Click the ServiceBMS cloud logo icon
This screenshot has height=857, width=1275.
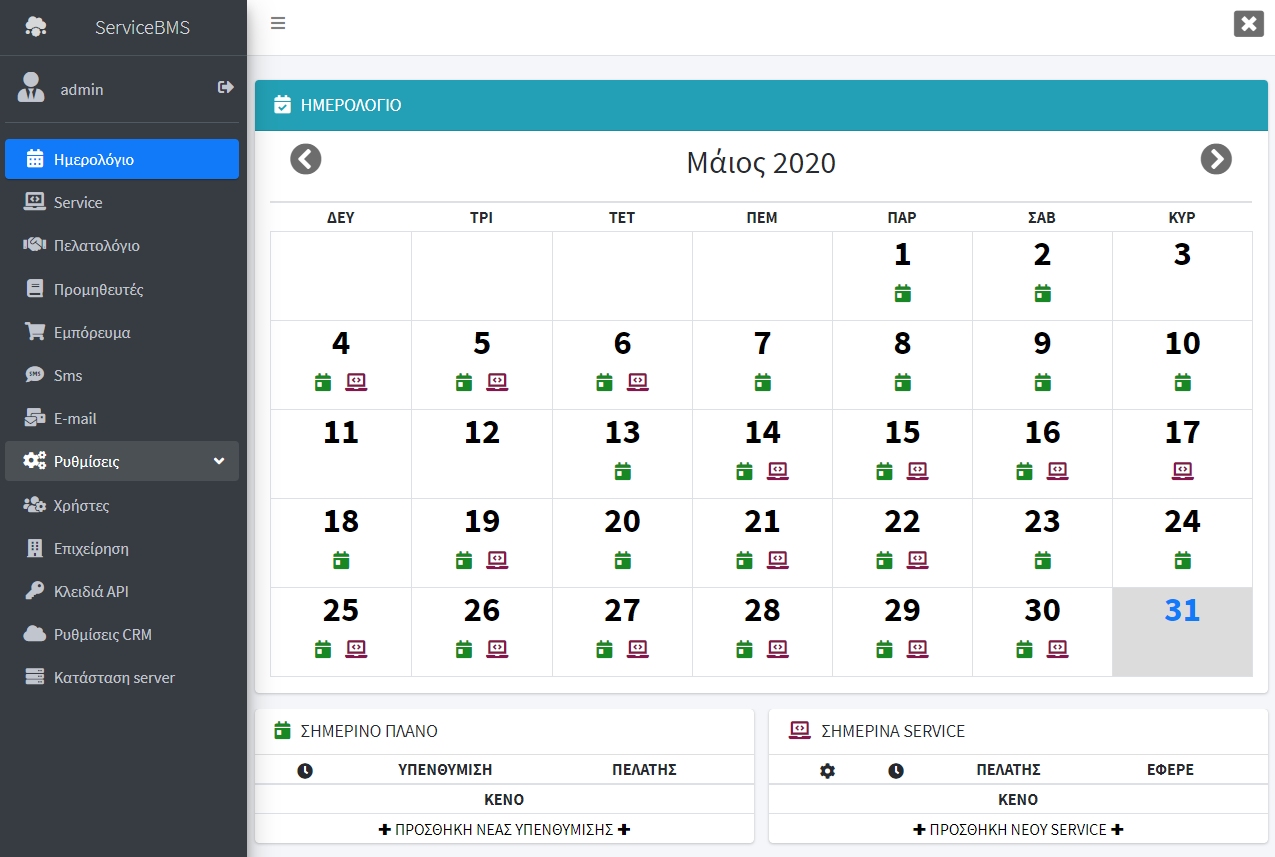[x=36, y=27]
